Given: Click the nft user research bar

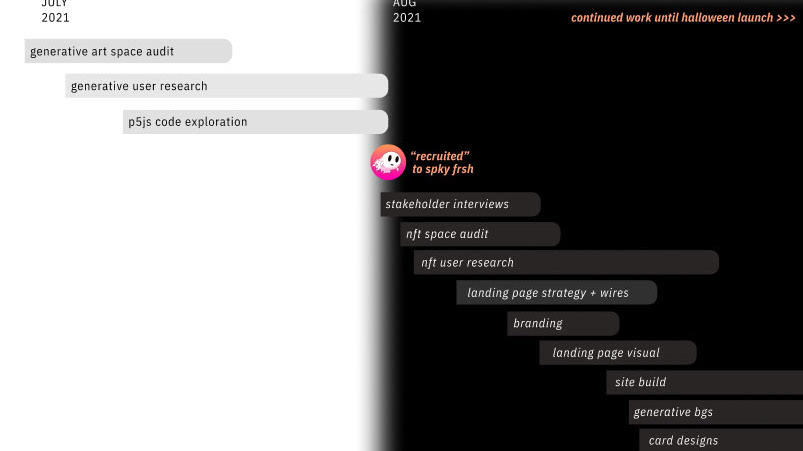Looking at the screenshot, I should tap(566, 263).
